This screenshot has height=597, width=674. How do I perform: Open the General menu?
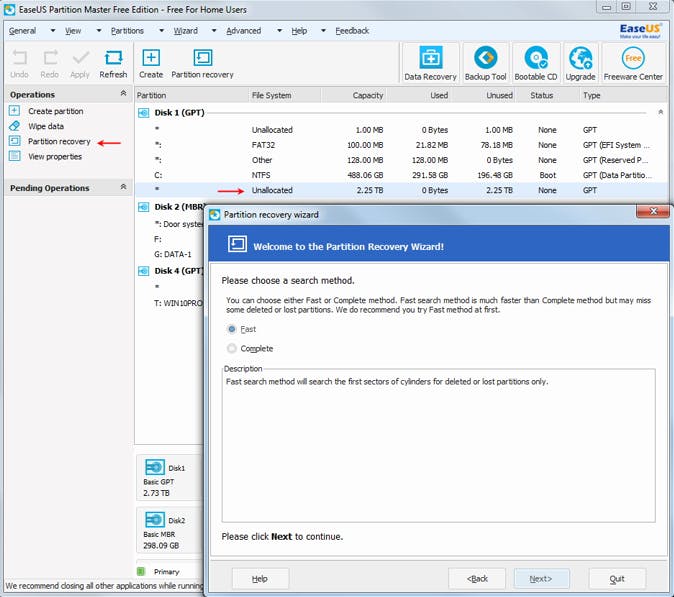click(x=22, y=31)
